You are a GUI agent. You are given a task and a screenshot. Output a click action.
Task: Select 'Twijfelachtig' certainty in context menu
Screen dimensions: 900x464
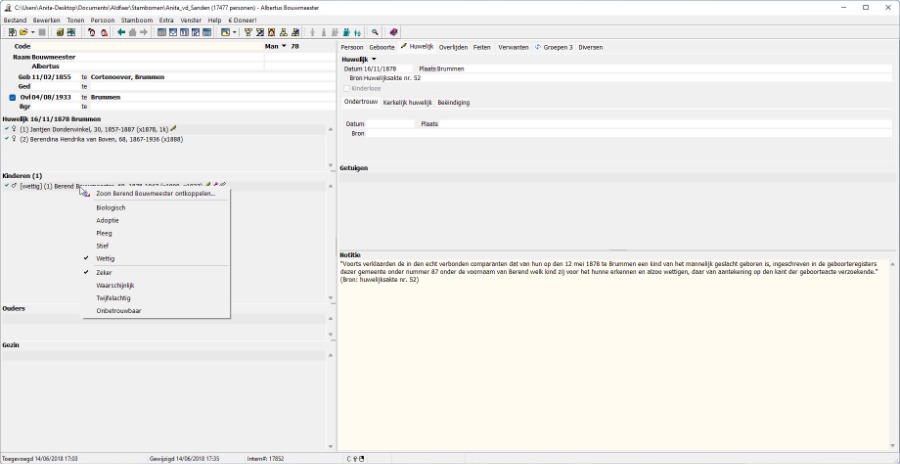pyautogui.click(x=113, y=298)
